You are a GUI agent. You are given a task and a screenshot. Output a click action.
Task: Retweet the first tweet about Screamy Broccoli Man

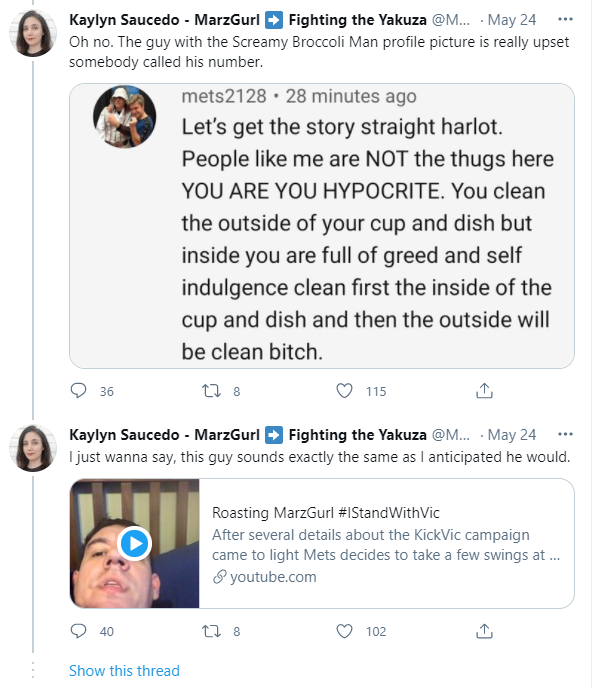[211, 391]
